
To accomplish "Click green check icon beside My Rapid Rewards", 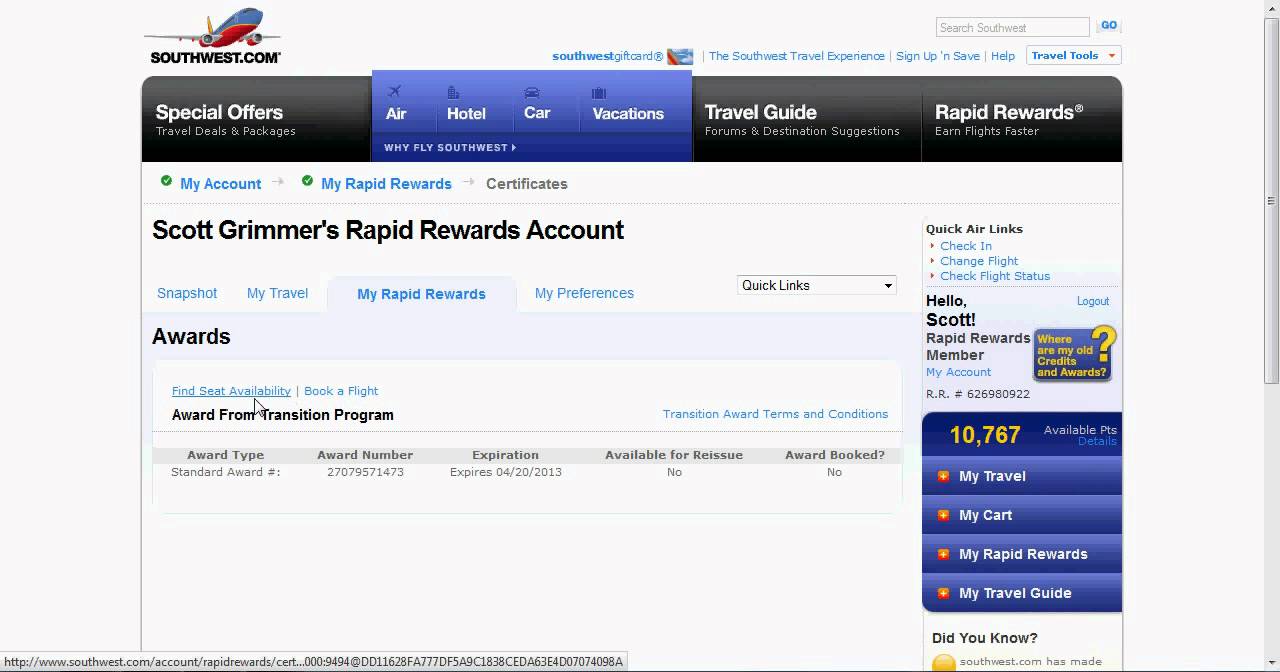I will coord(307,182).
